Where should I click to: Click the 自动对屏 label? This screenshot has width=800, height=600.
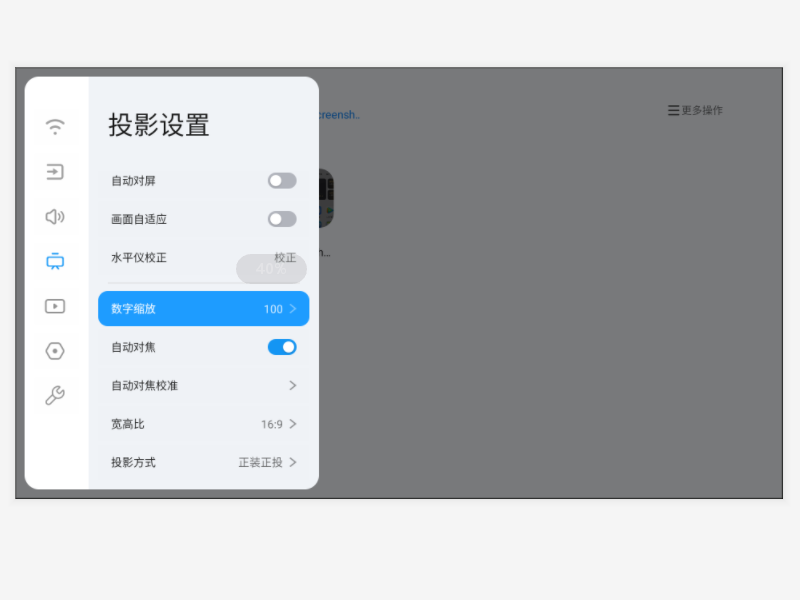(133, 181)
